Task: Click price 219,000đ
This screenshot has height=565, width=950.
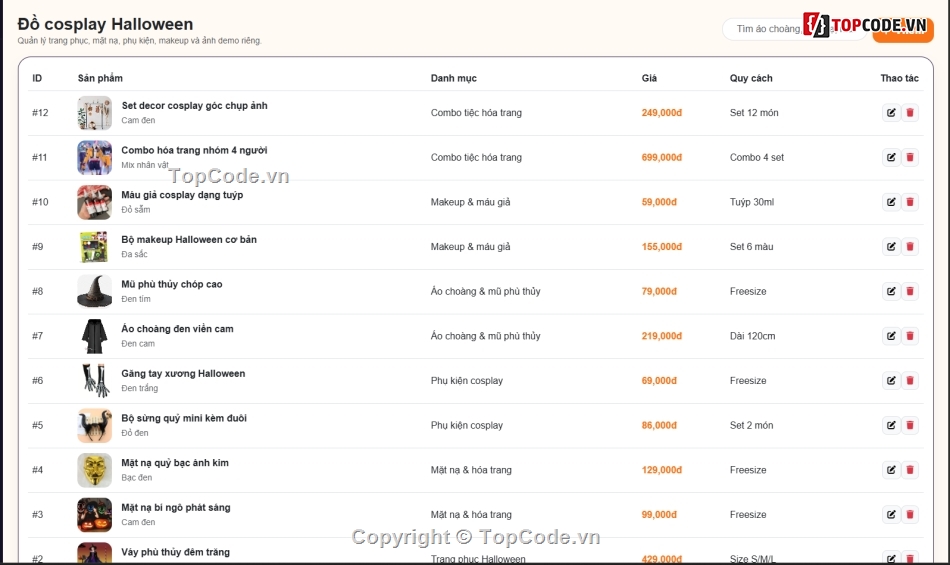Action: click(x=662, y=336)
